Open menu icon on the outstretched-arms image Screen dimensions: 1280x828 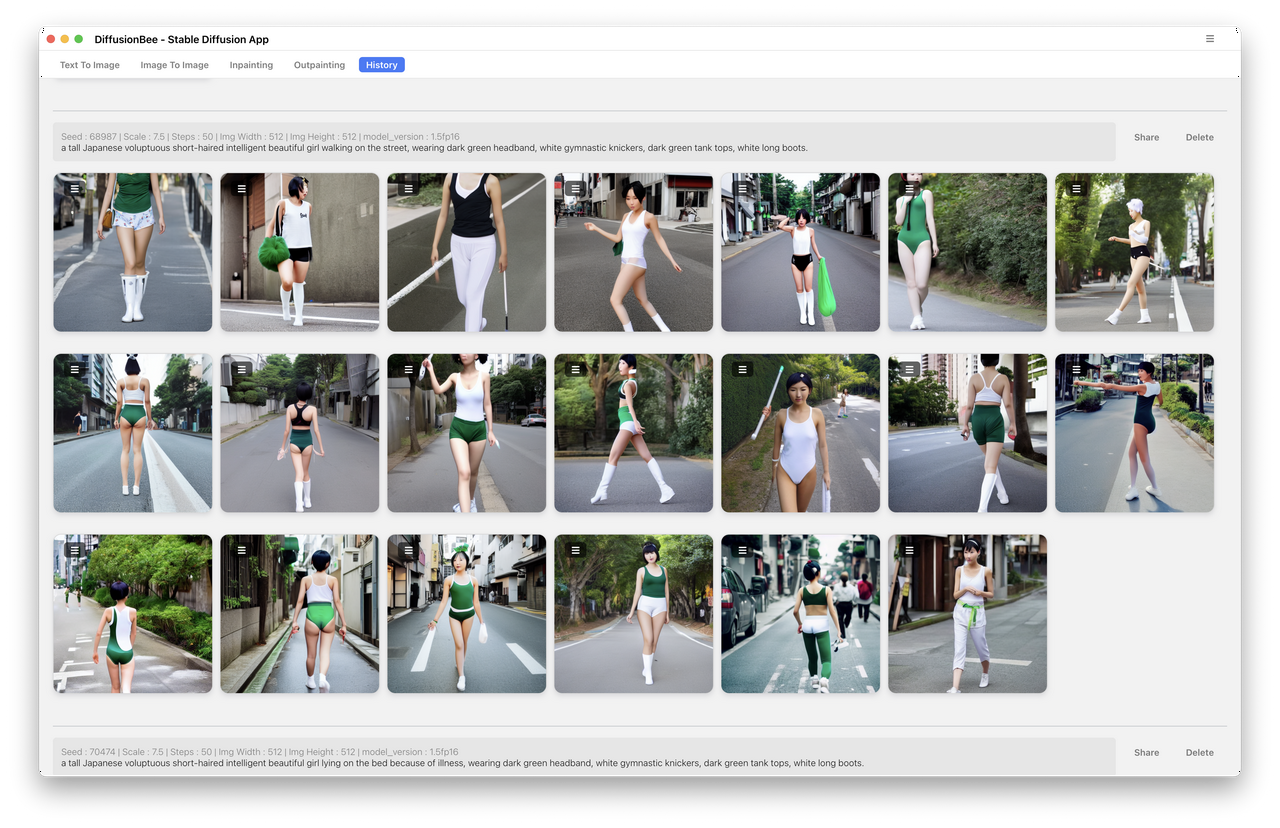click(x=1076, y=369)
